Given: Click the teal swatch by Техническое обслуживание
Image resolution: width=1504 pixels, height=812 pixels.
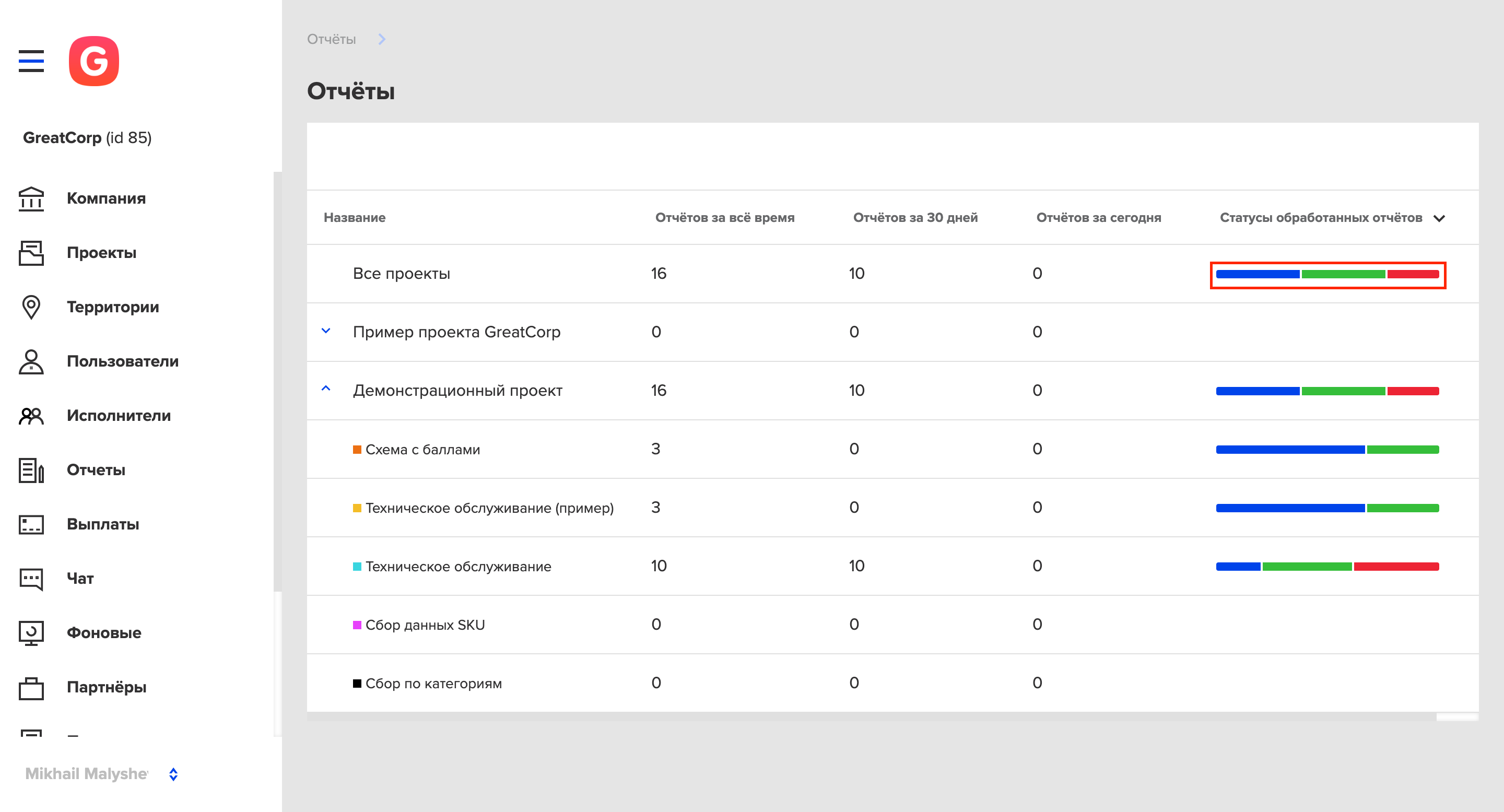Looking at the screenshot, I should [357, 566].
